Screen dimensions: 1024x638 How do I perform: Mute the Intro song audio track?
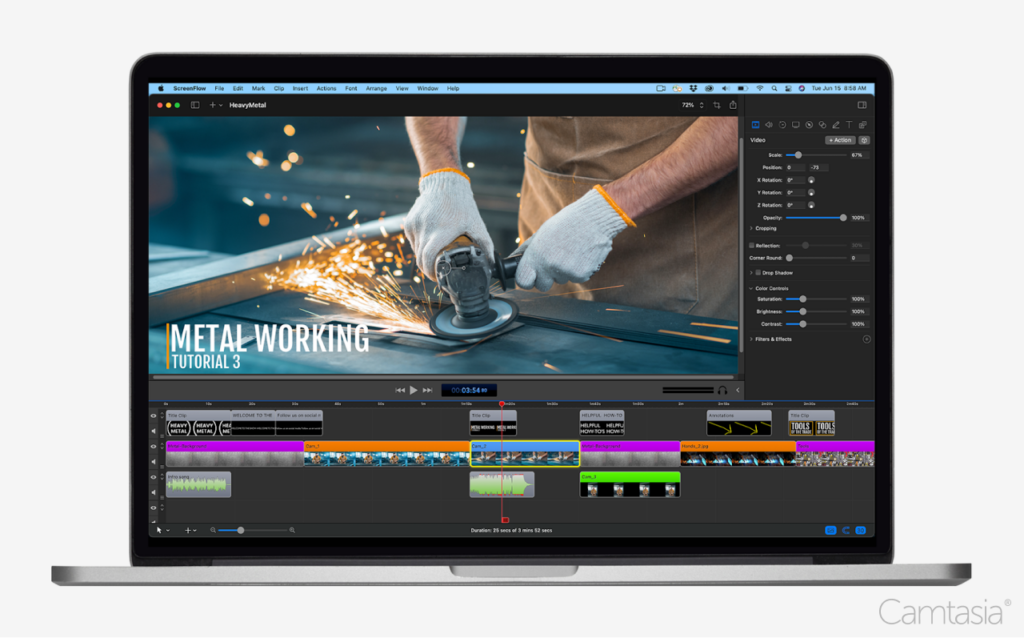tap(152, 492)
